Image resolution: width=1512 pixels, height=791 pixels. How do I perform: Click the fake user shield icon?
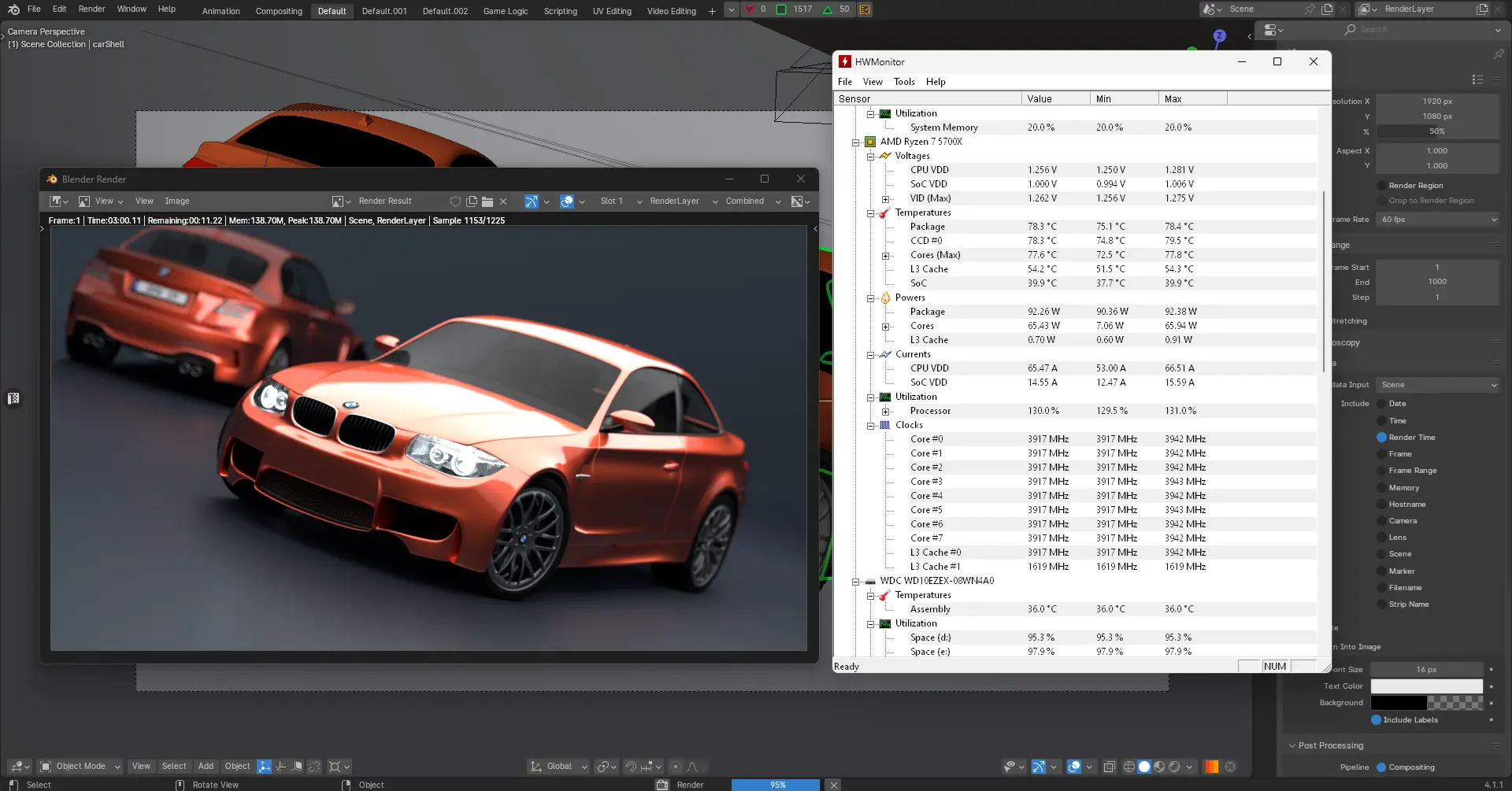(455, 201)
